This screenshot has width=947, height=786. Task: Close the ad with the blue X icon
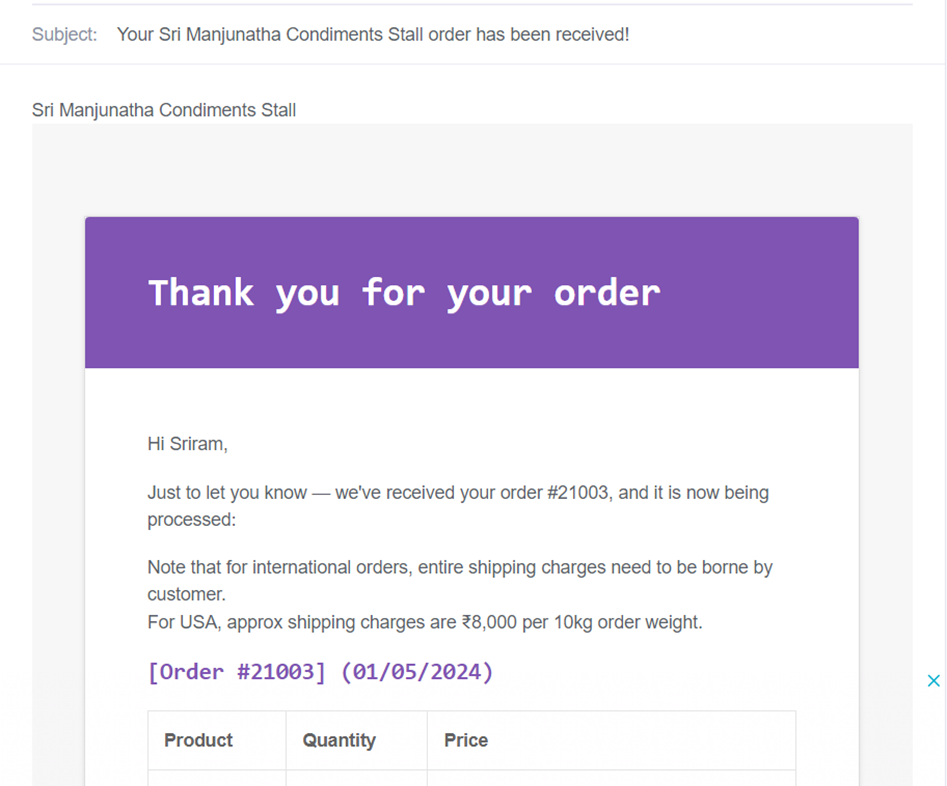click(x=933, y=681)
